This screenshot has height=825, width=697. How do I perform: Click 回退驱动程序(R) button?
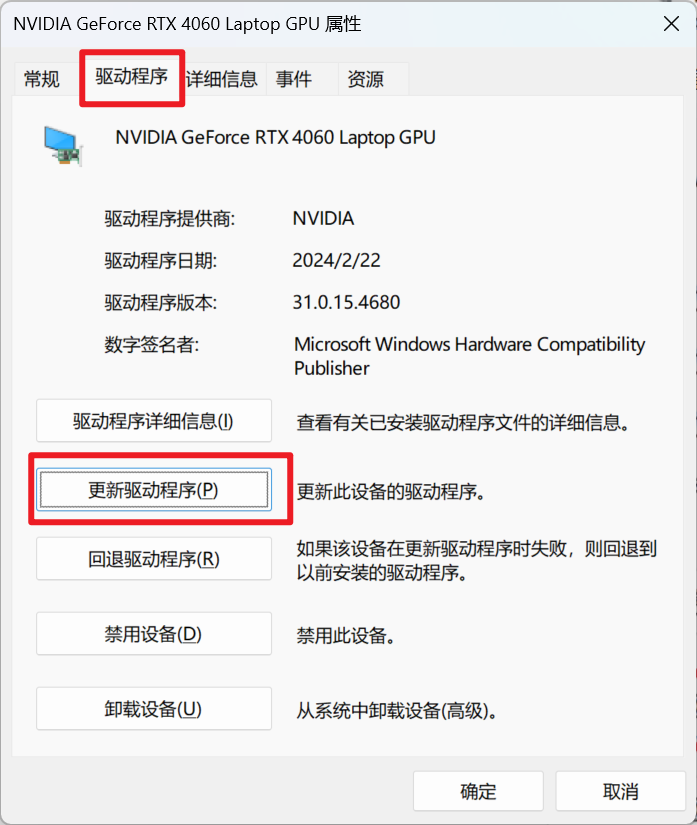pyautogui.click(x=154, y=559)
